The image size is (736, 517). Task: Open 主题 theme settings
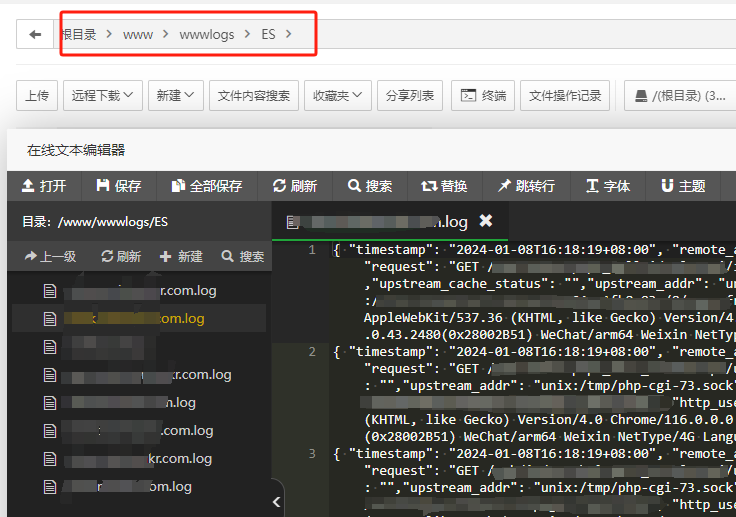coord(683,186)
